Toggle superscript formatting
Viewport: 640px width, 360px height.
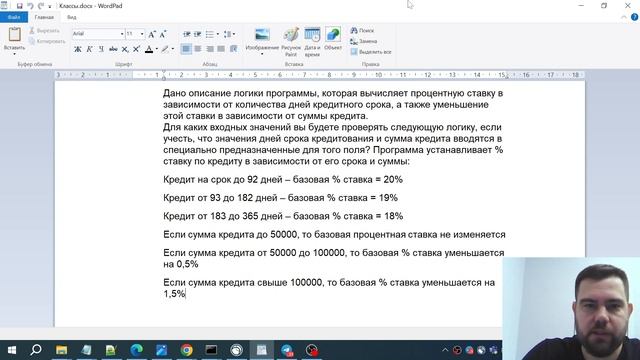click(x=137, y=49)
